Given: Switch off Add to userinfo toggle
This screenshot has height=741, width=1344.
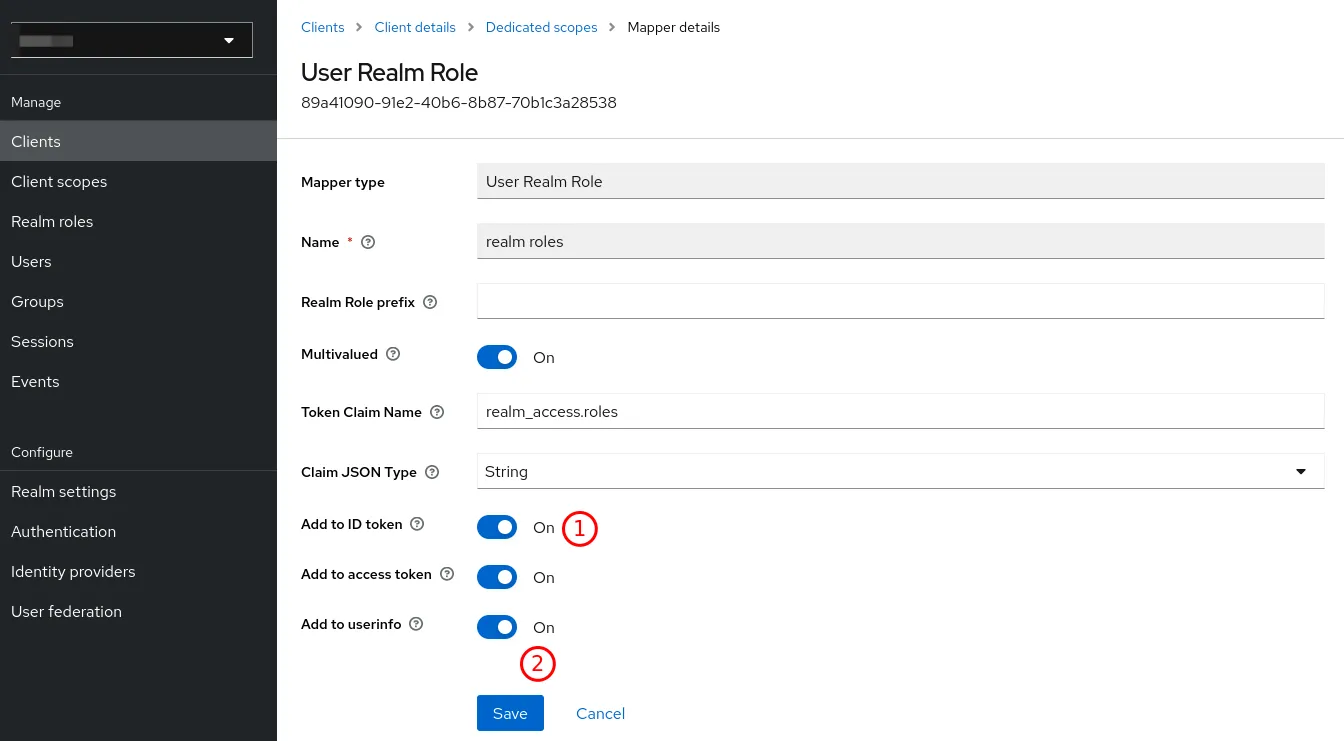Looking at the screenshot, I should [x=497, y=627].
